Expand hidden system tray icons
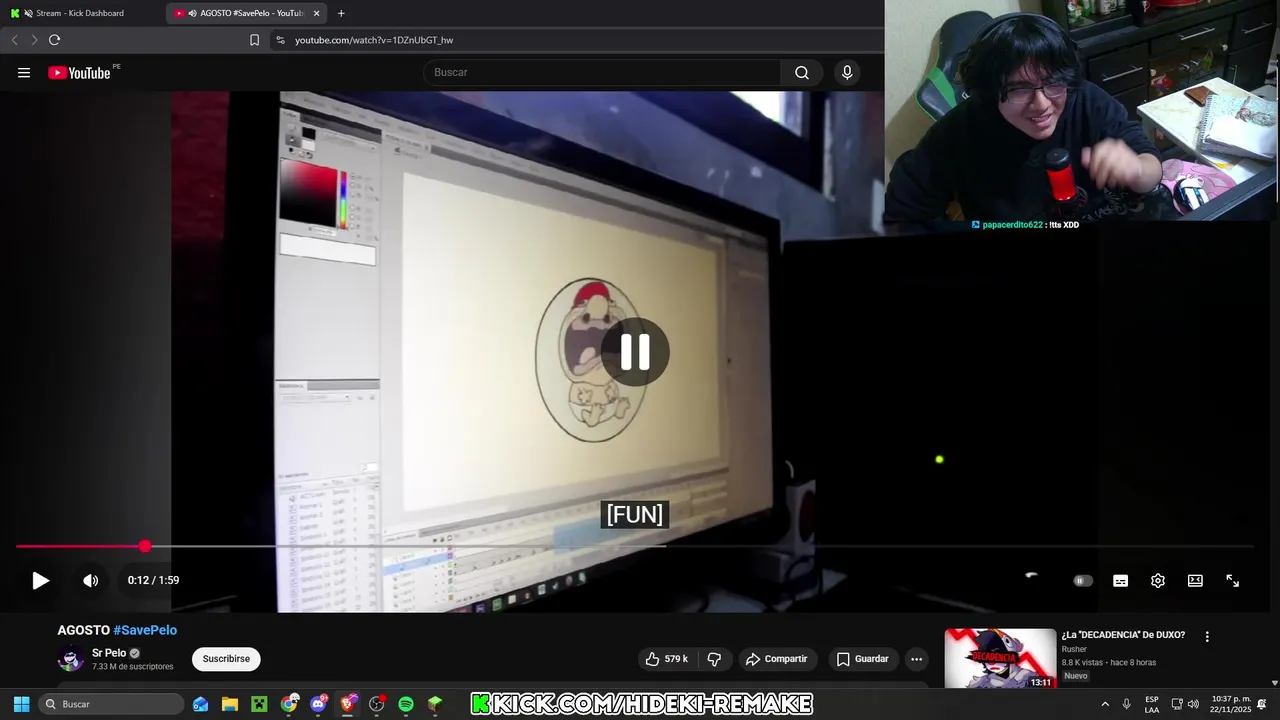The height and width of the screenshot is (720, 1280). click(x=1105, y=704)
